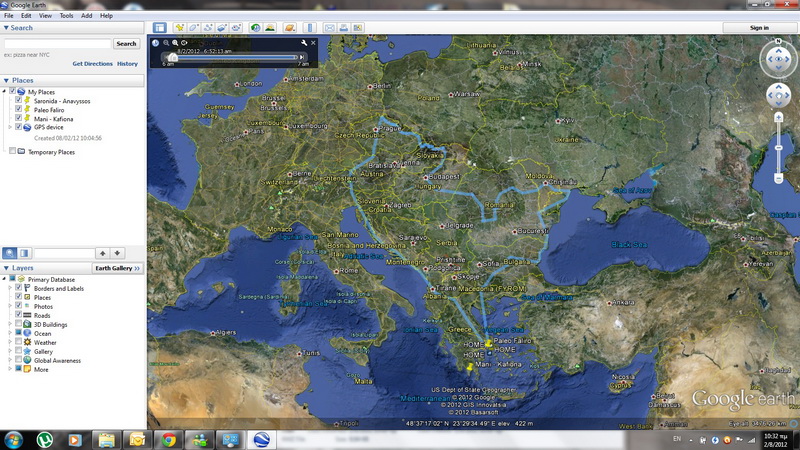Click the Get Directions link
Viewport: 800px width, 450px height.
point(92,63)
